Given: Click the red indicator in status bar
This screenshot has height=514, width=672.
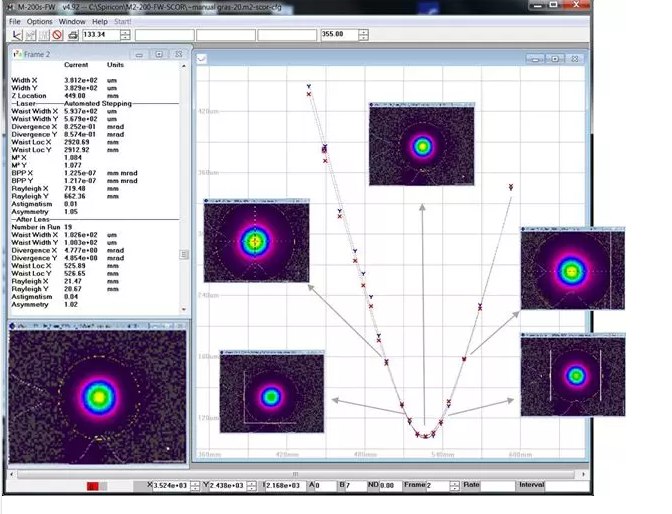Looking at the screenshot, I should tap(93, 486).
